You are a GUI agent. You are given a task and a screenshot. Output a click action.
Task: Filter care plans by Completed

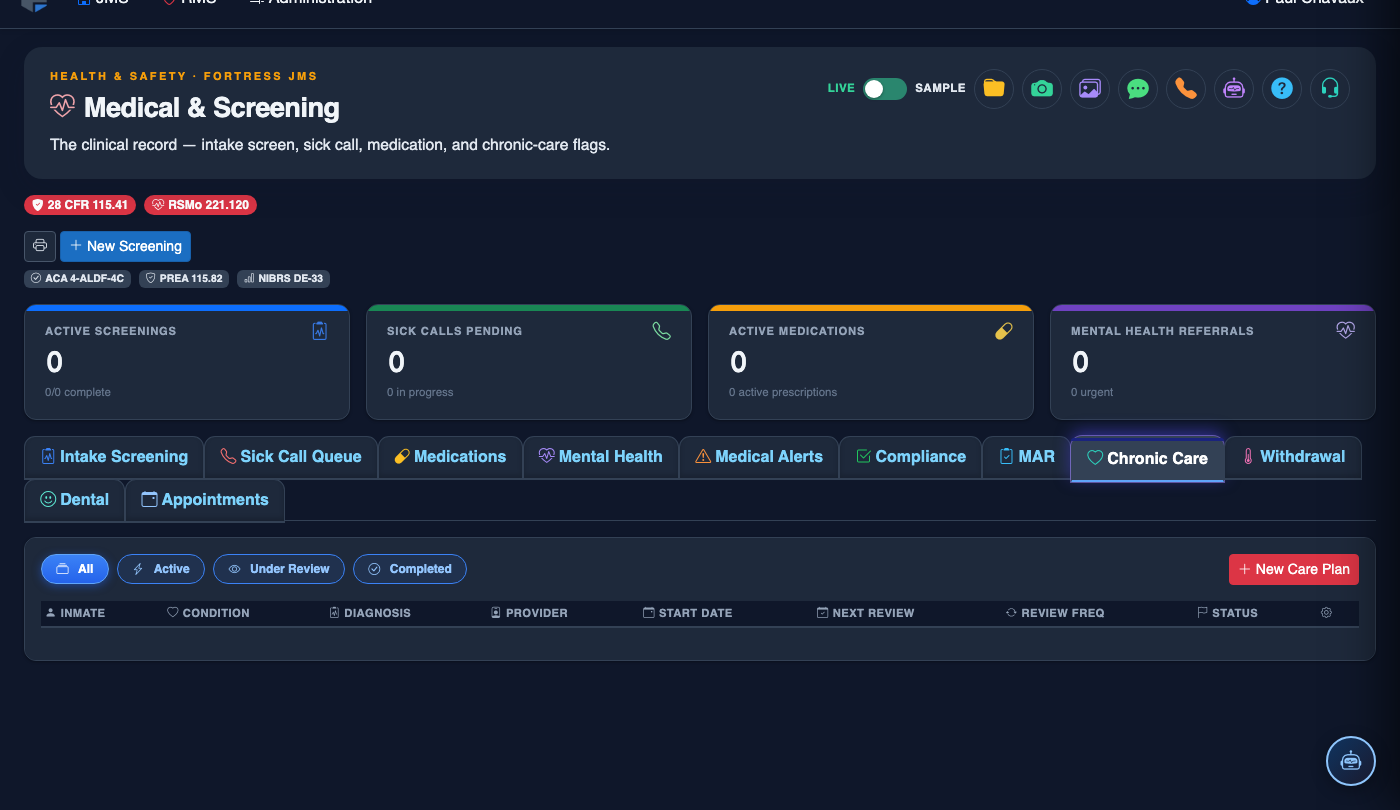coord(410,569)
